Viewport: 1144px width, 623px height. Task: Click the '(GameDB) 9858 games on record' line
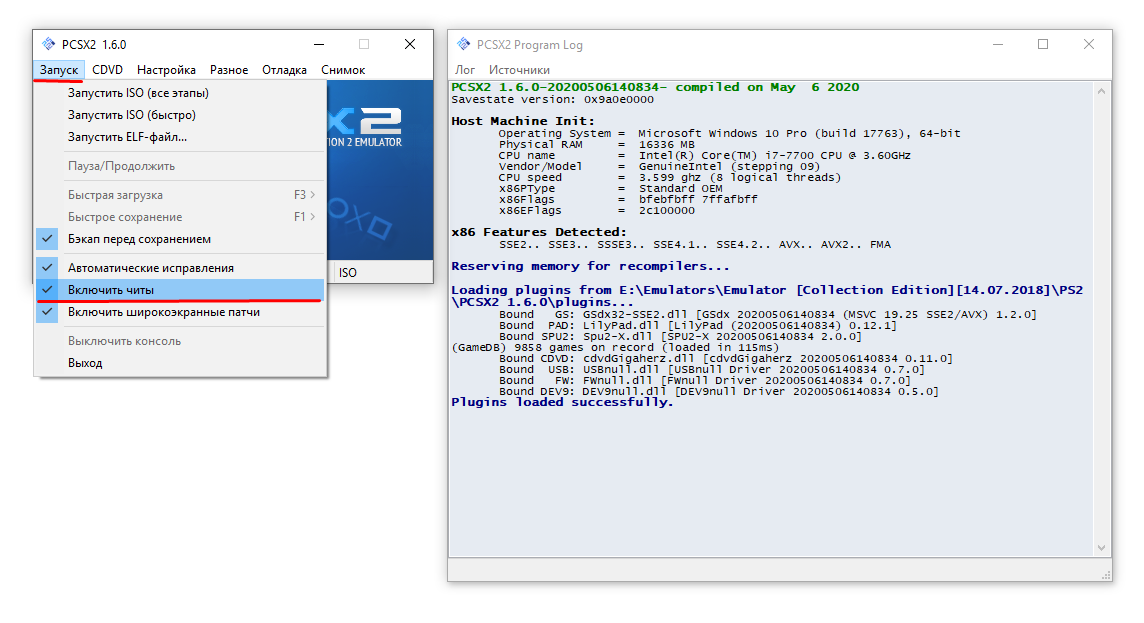coord(615,347)
